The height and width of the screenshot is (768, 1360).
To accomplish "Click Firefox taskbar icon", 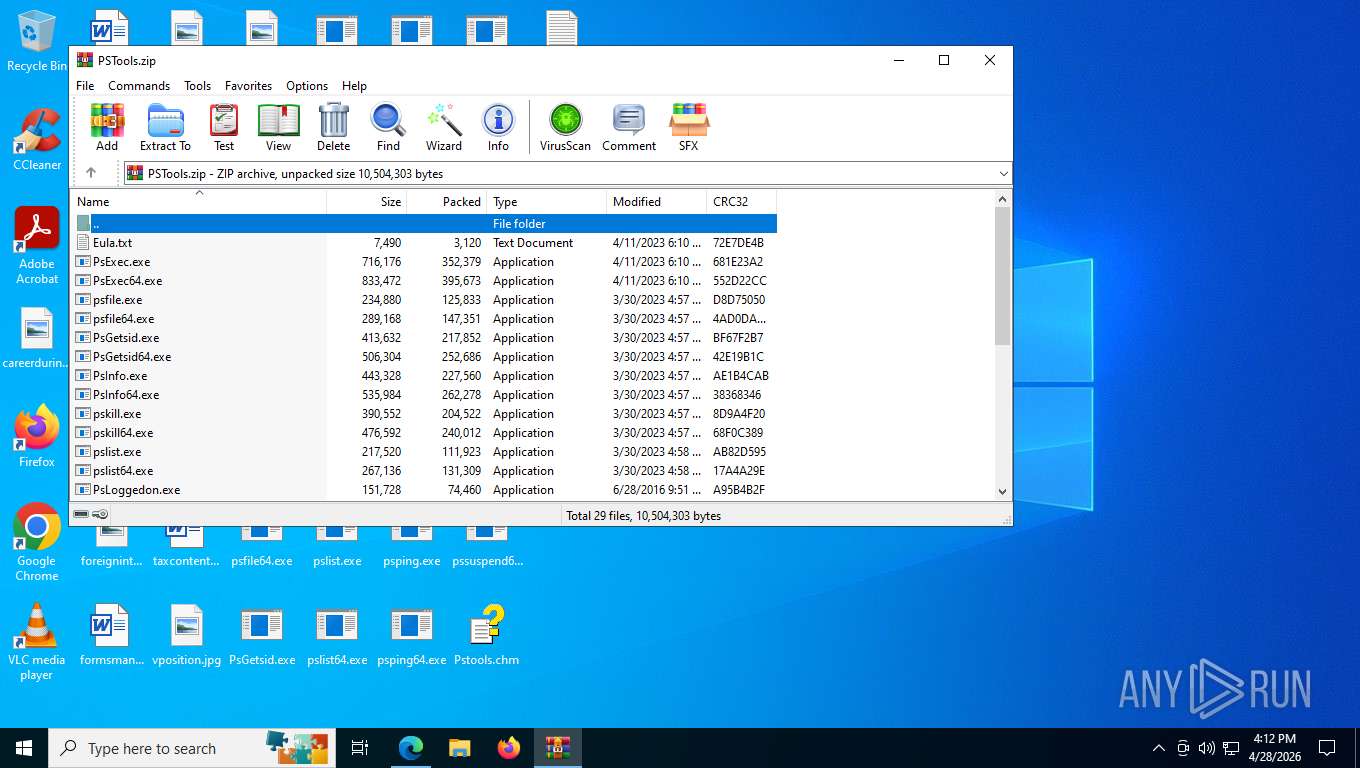I will [509, 748].
